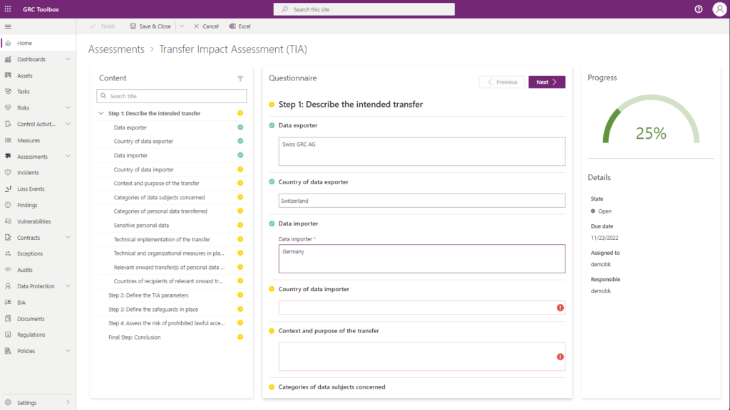The width and height of the screenshot is (730, 410).
Task: Click the yellow status dot for Step 4 row
Action: pos(240,323)
